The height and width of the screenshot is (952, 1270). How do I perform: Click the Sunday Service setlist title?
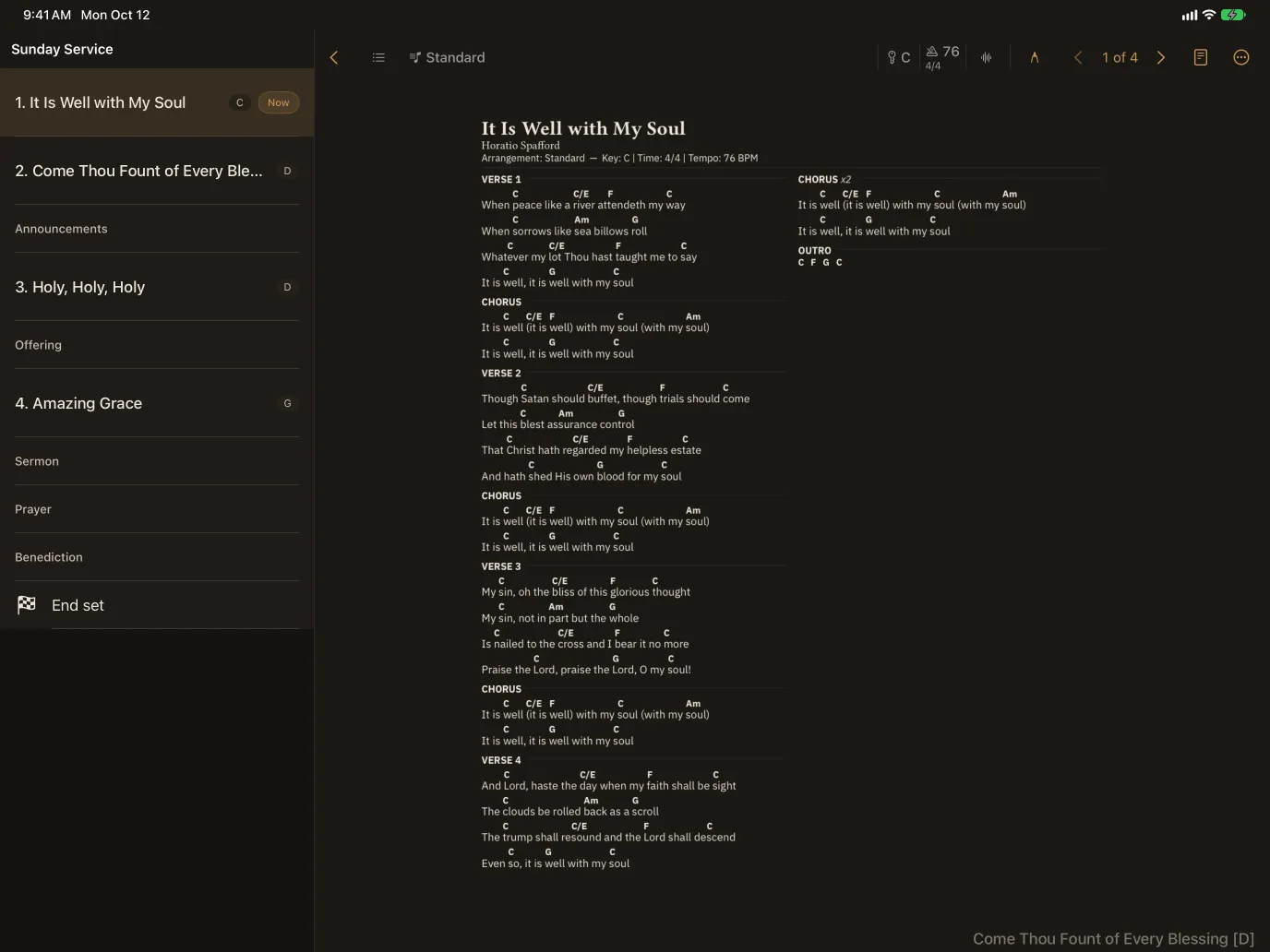(62, 49)
